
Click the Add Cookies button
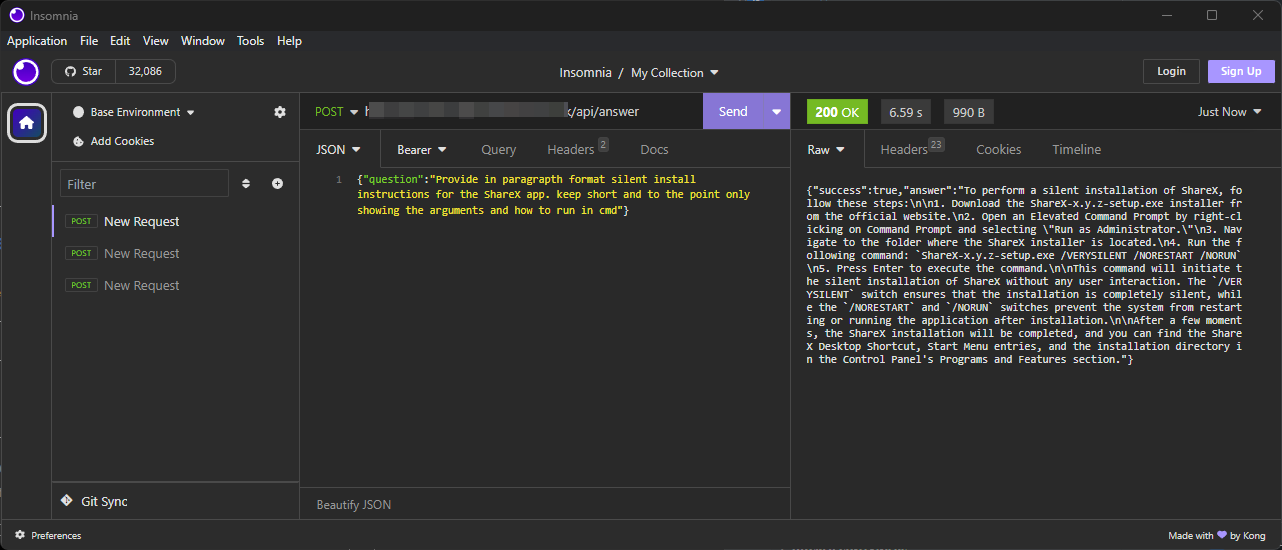point(113,141)
